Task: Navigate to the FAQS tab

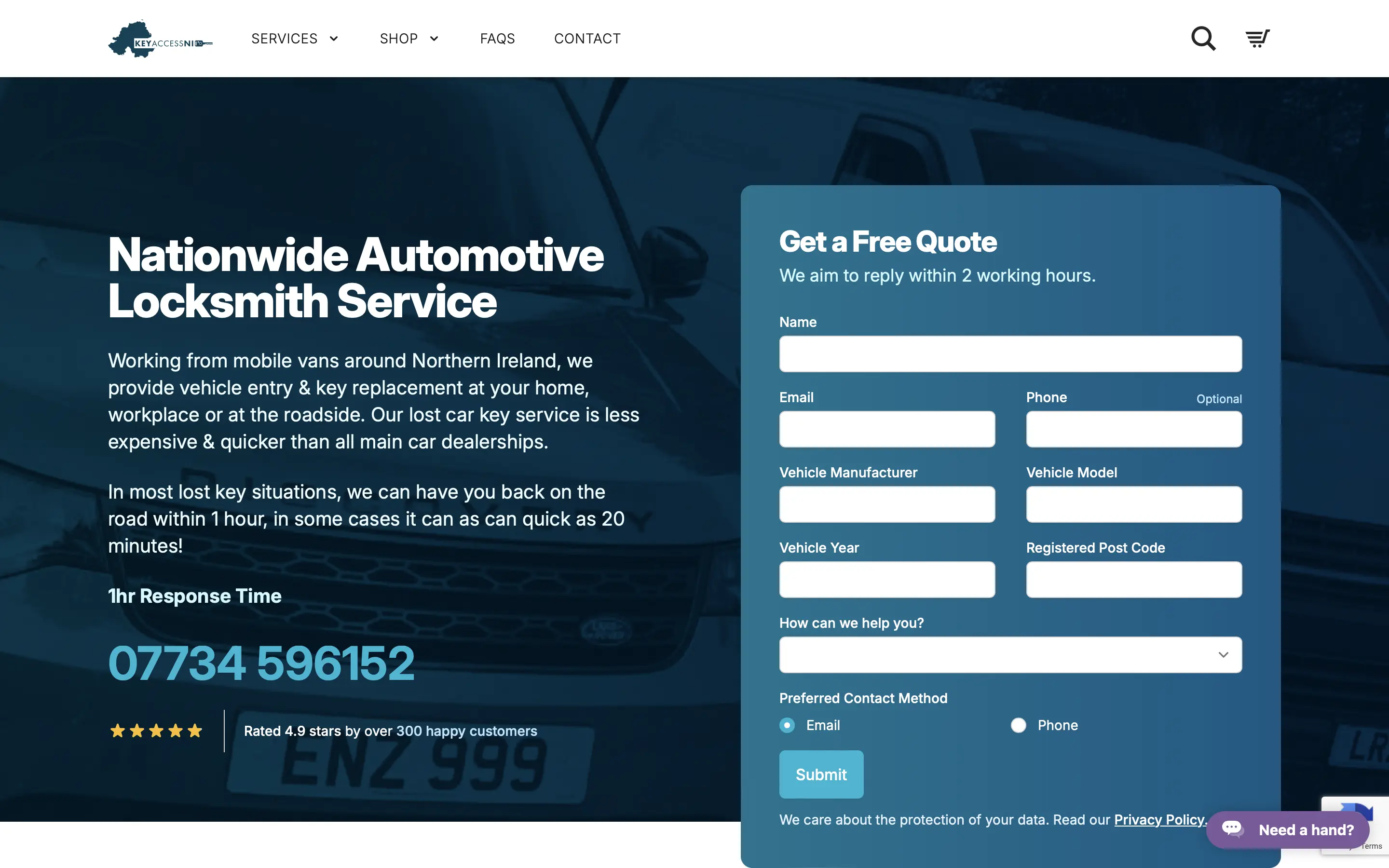Action: point(497,38)
